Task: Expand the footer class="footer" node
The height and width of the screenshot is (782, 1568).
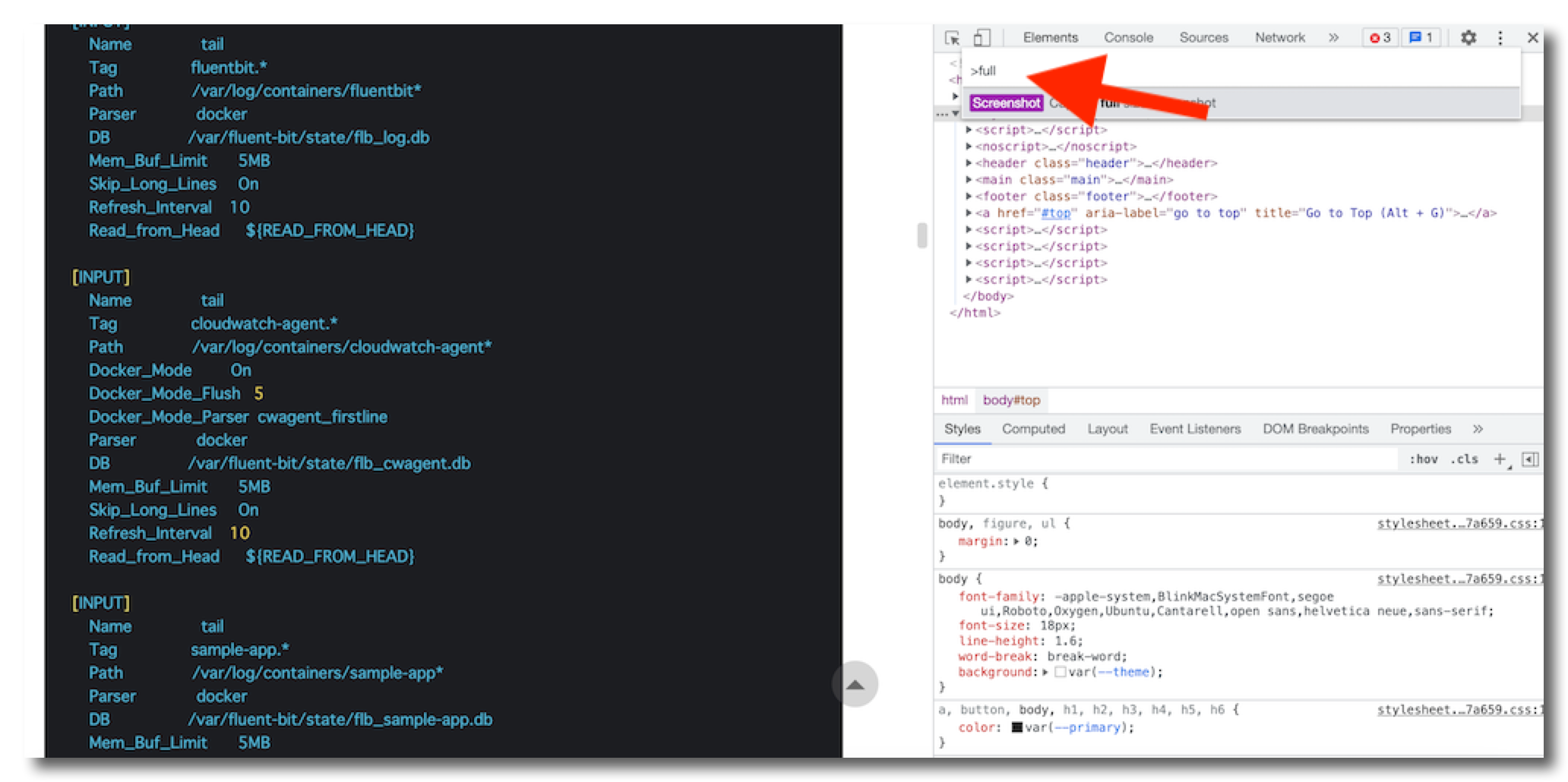Action: (x=969, y=197)
